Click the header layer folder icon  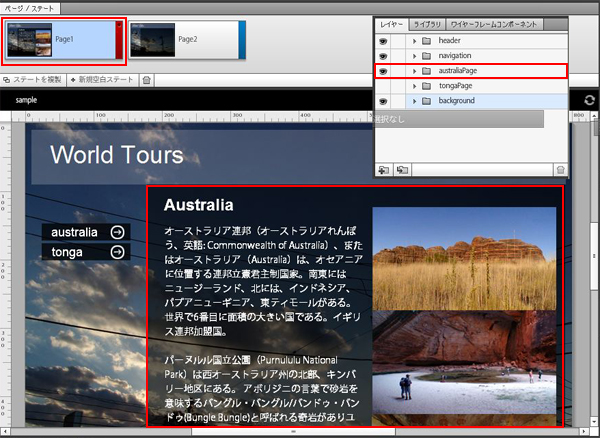426,41
